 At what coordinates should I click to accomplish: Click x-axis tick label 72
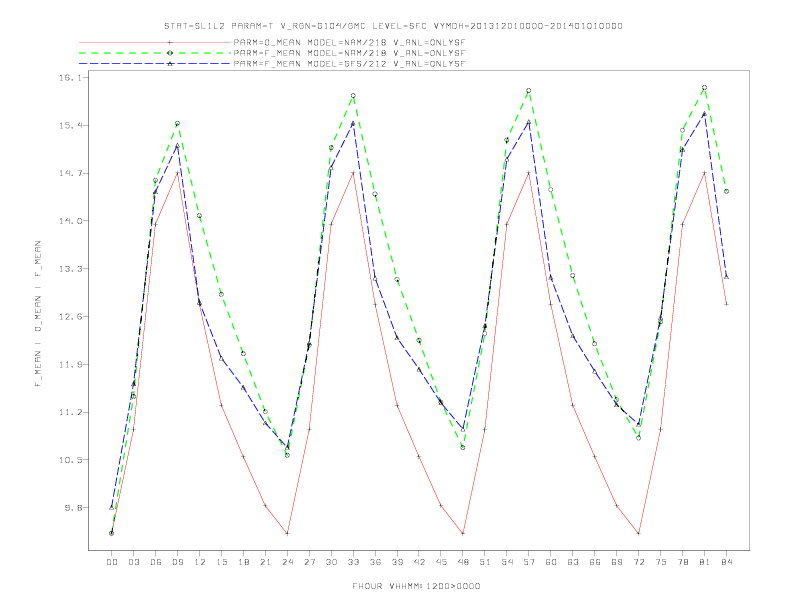click(x=639, y=562)
